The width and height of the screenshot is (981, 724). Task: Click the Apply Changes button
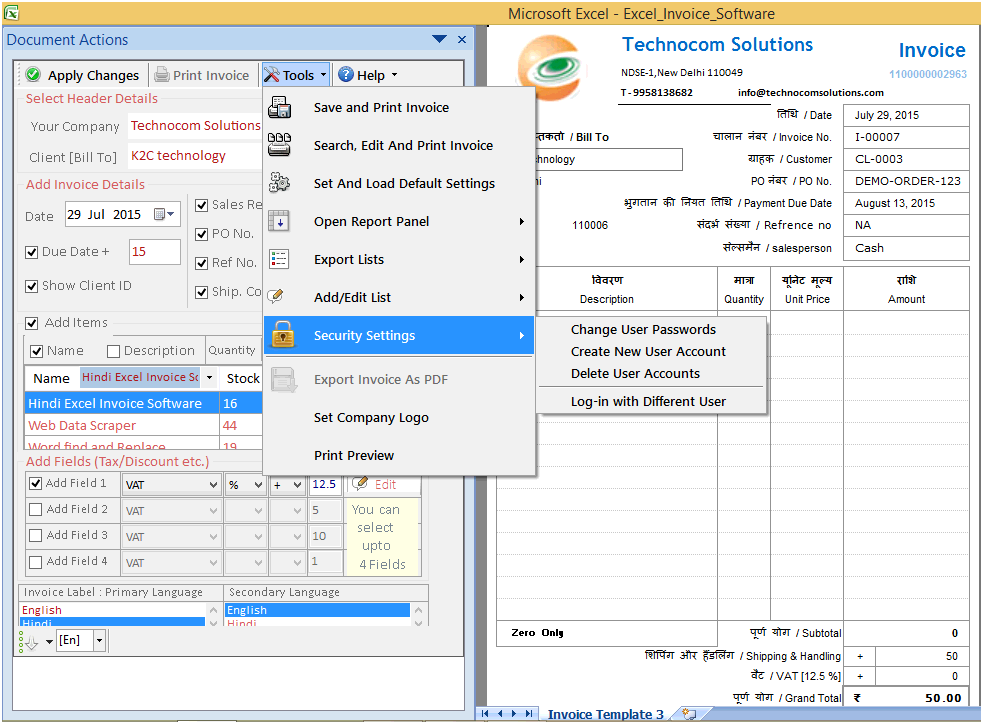(81, 74)
